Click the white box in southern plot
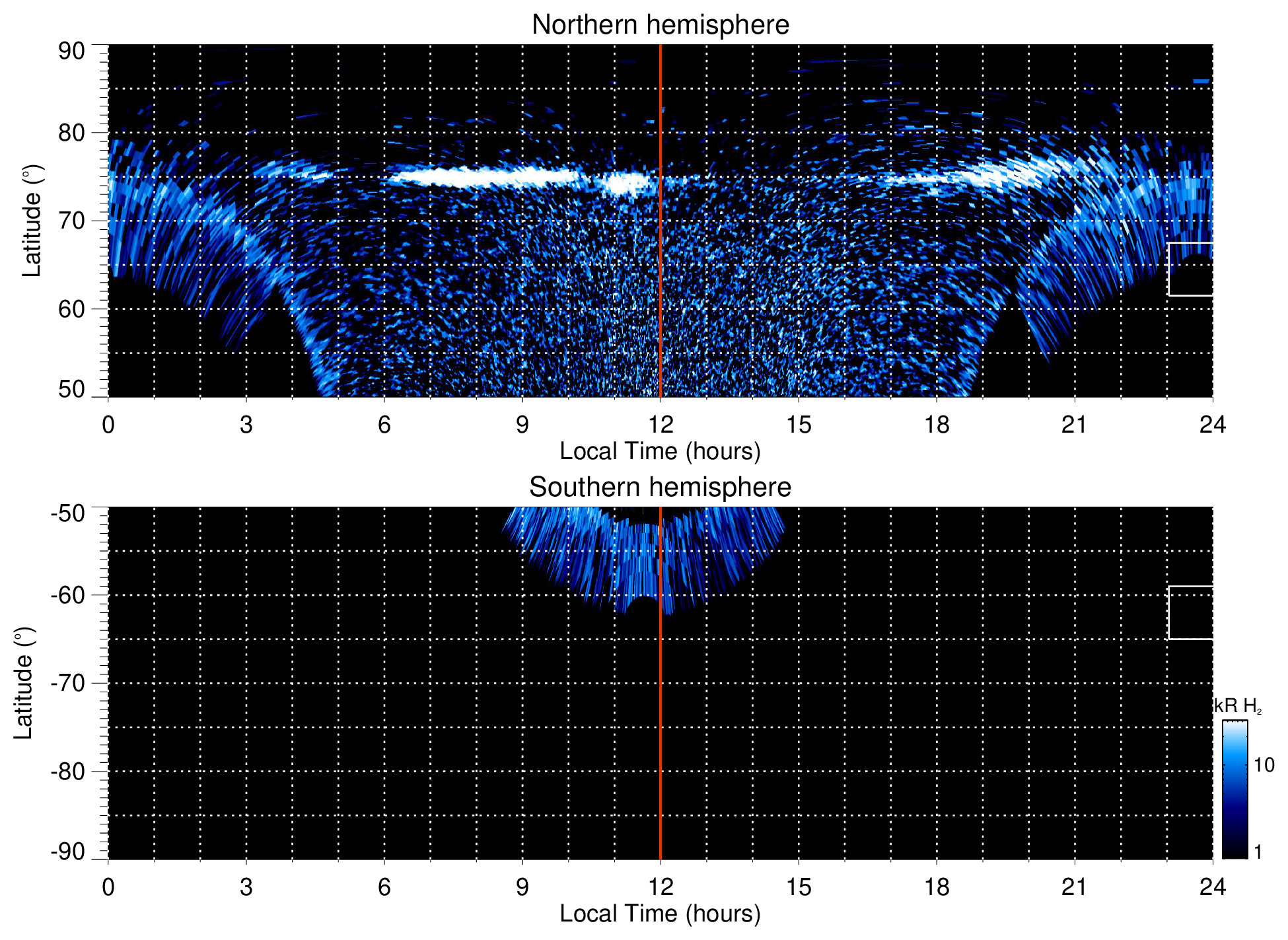This screenshot has height=940, width=1288. (x=1190, y=612)
